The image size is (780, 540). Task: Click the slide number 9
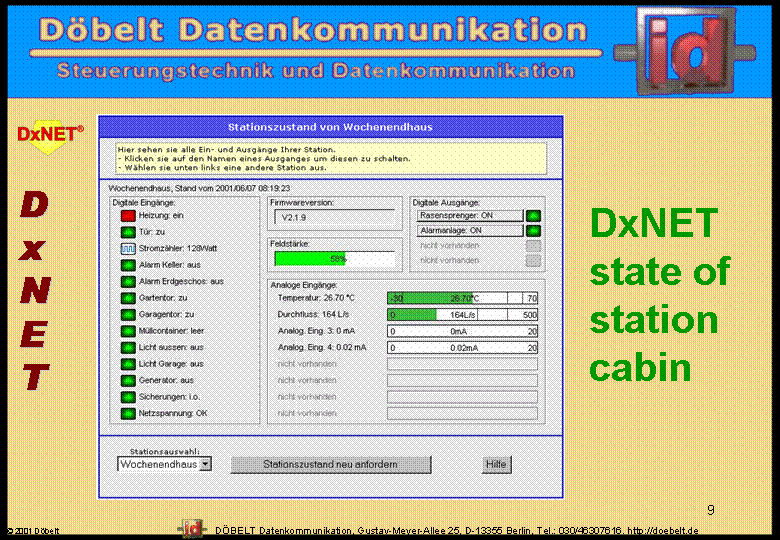coord(711,510)
